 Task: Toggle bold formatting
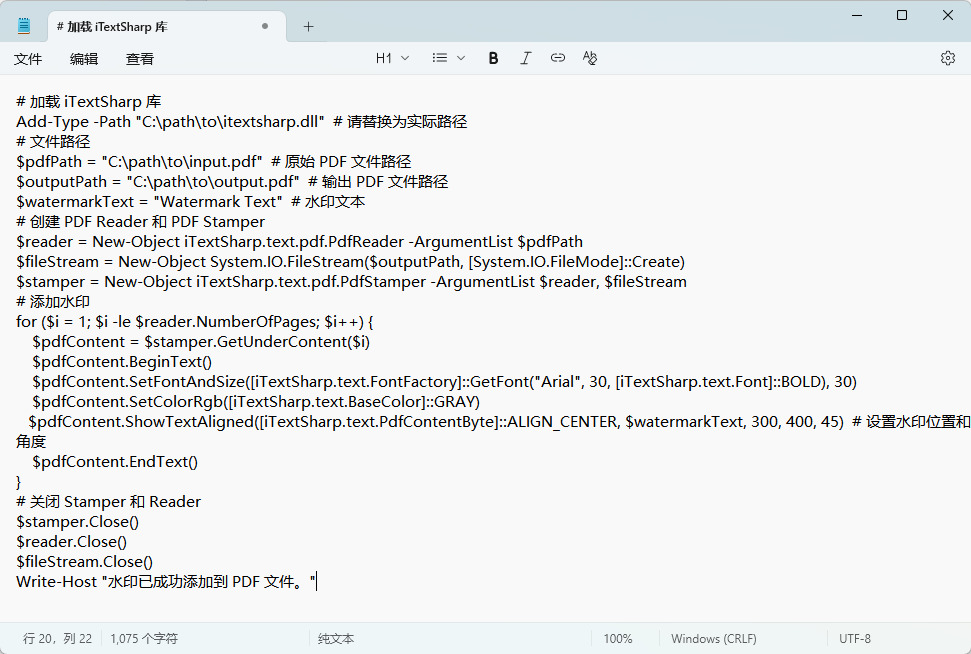[x=493, y=58]
